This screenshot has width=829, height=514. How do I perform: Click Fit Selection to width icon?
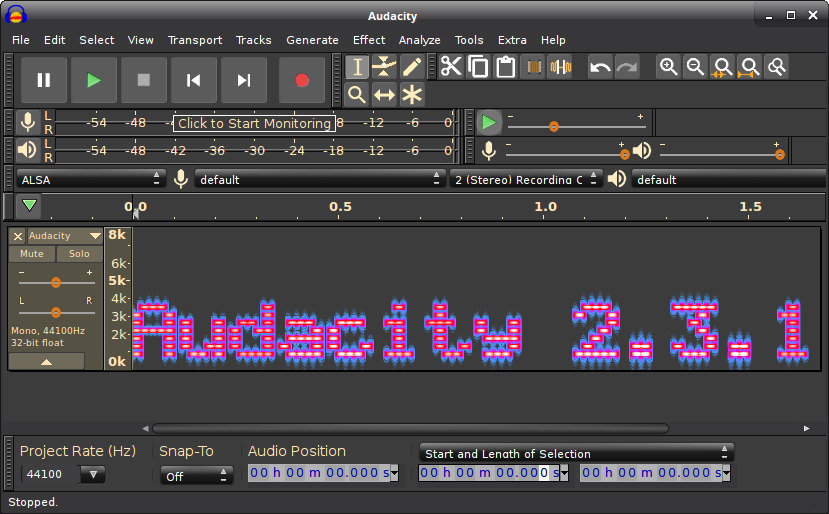click(x=722, y=67)
